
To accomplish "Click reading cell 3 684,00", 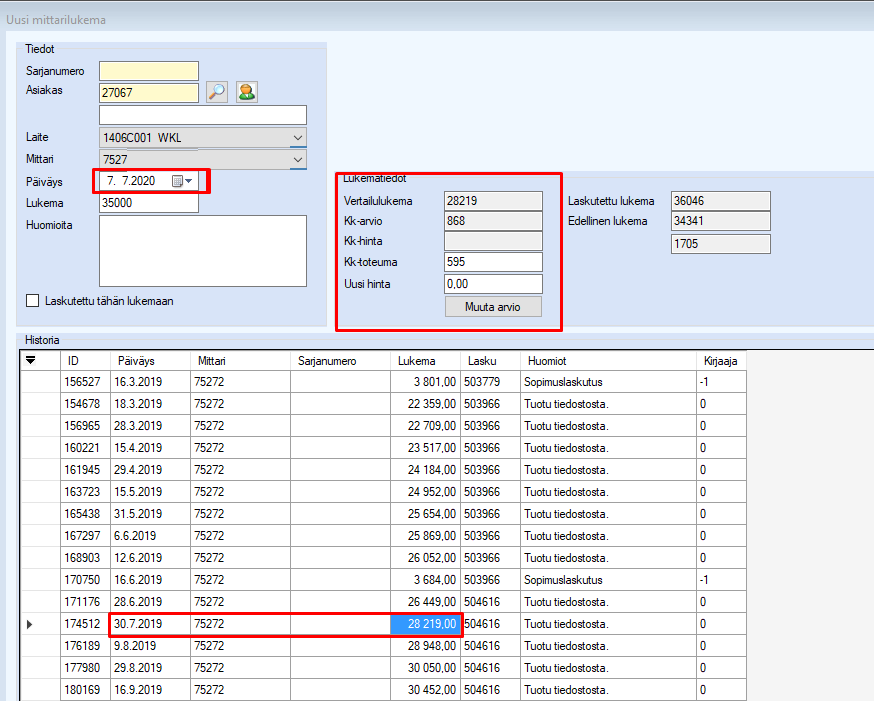I will point(425,580).
